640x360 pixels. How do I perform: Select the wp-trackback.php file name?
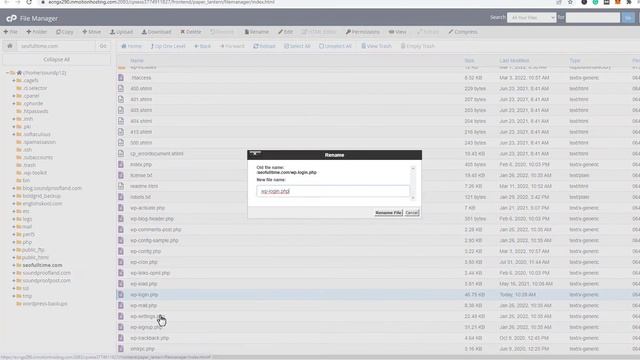(x=149, y=338)
